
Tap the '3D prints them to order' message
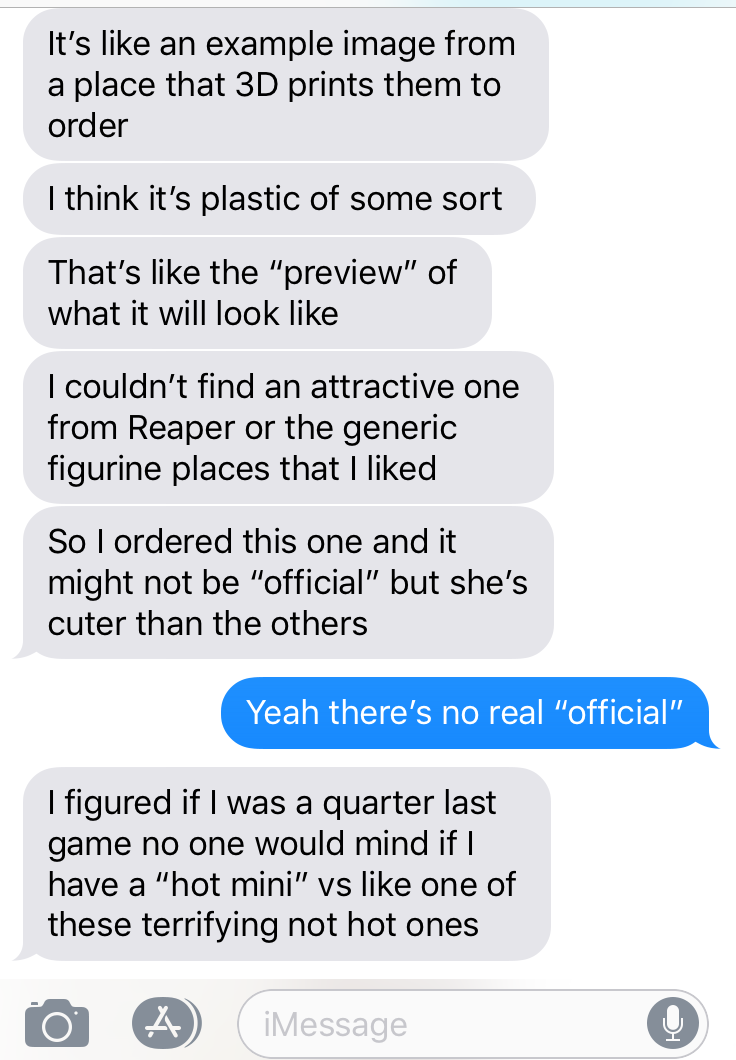[286, 85]
